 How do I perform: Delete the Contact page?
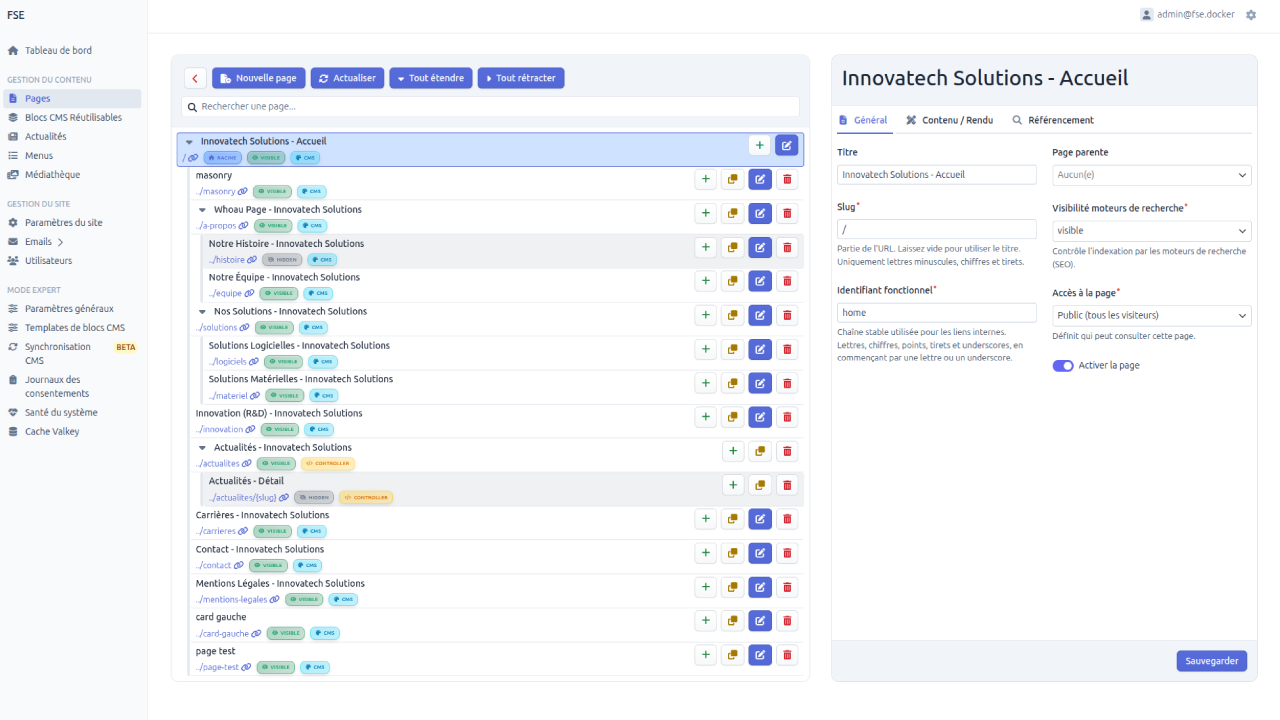coord(787,553)
